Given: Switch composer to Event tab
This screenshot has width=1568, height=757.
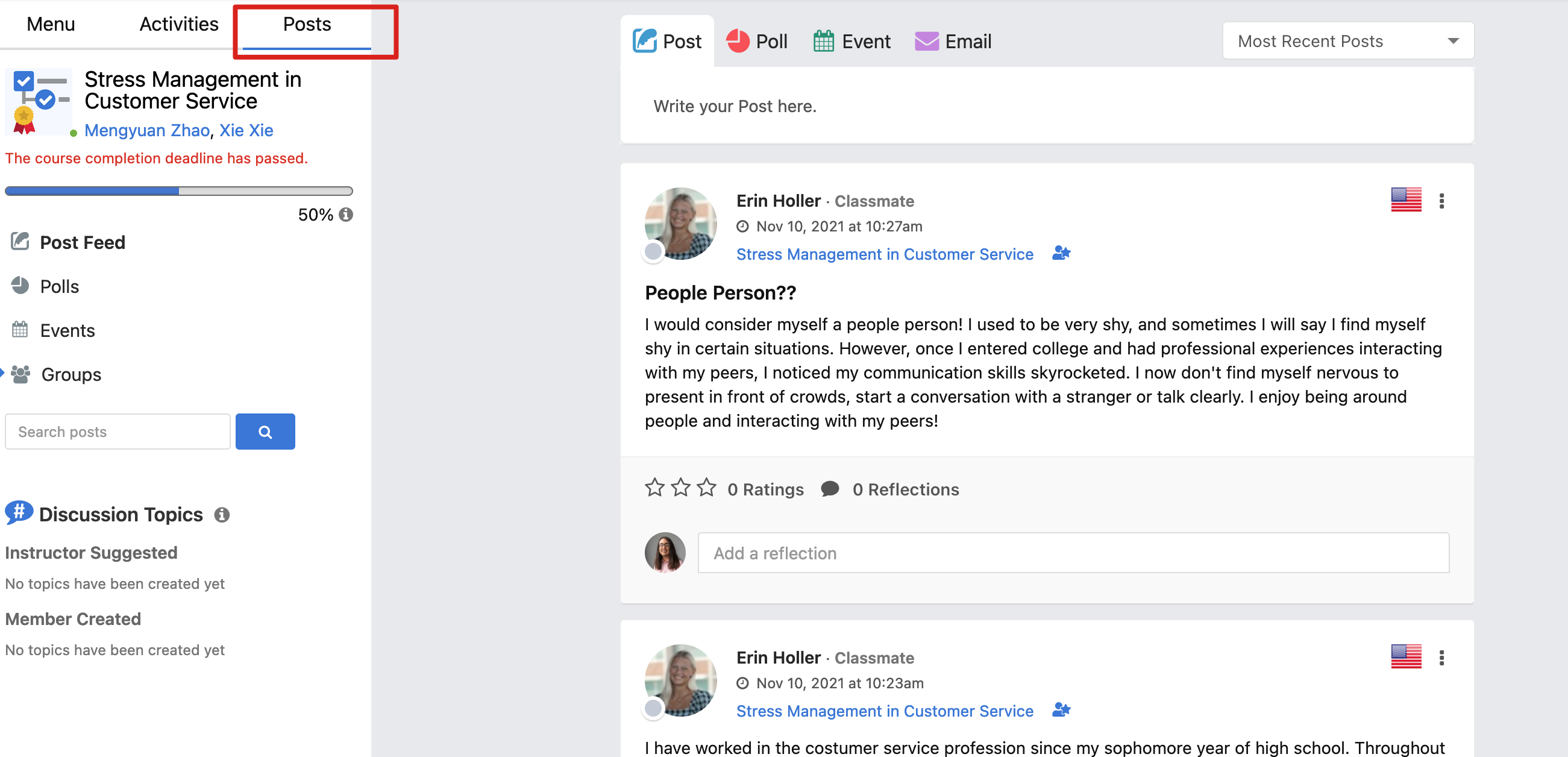Looking at the screenshot, I should [x=851, y=42].
